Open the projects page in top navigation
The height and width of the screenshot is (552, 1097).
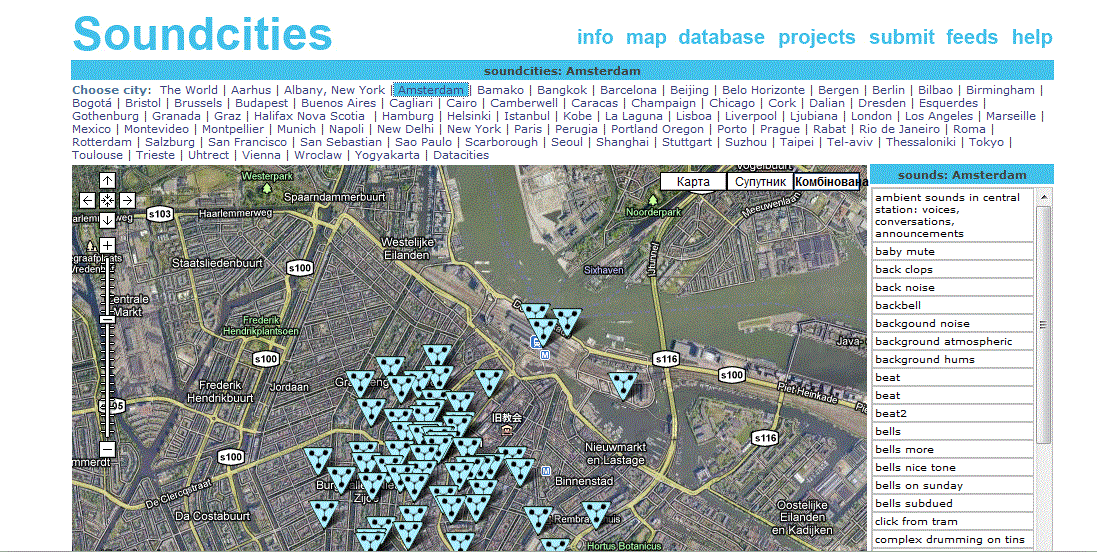pos(816,37)
